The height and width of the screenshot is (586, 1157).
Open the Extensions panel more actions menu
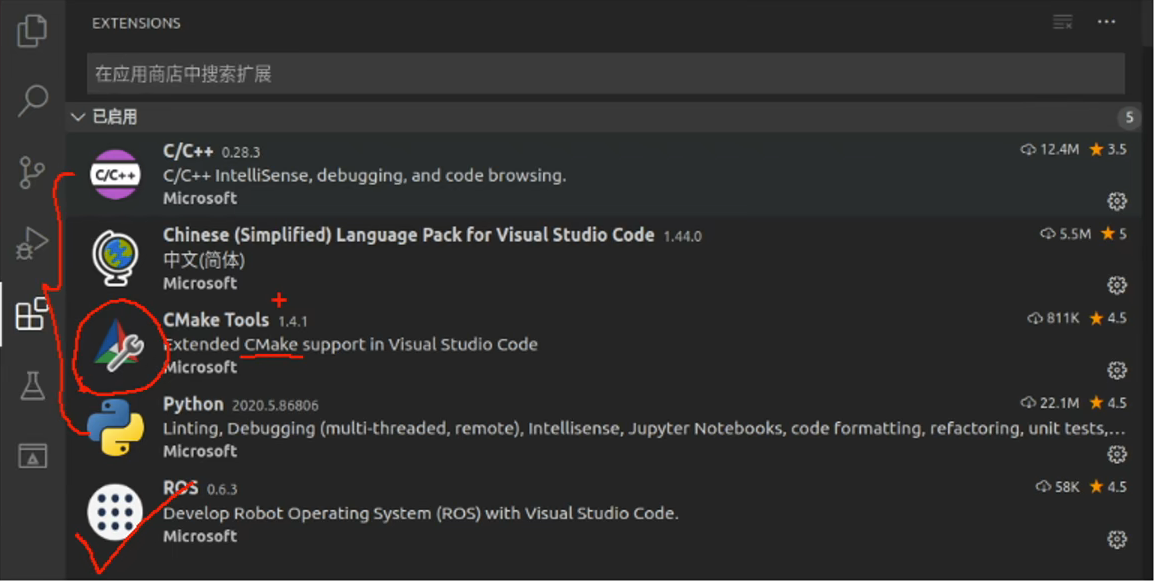click(1106, 22)
